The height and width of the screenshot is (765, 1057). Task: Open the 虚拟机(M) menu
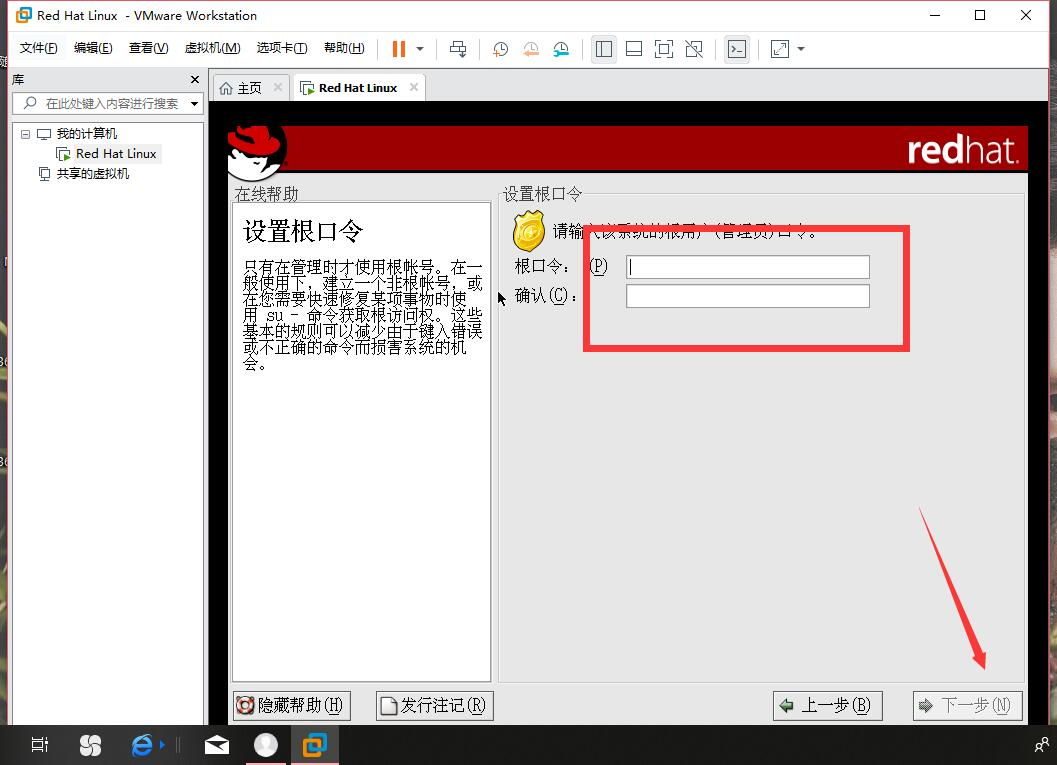(x=212, y=48)
